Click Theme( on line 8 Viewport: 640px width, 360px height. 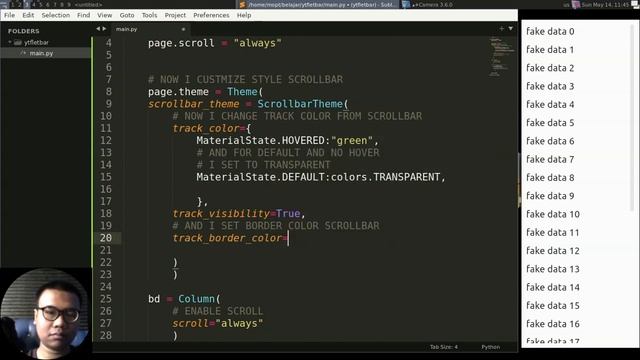click(x=245, y=91)
